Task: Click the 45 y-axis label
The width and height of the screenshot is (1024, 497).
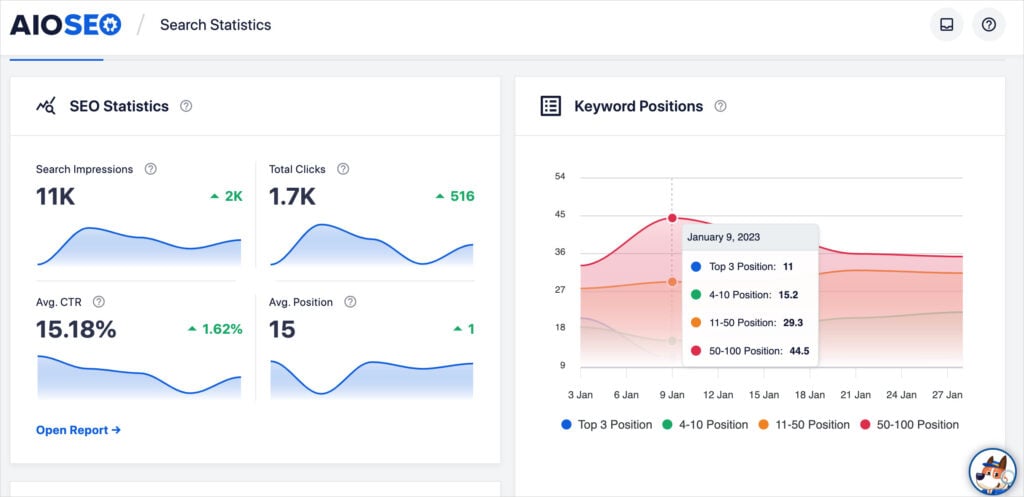Action: pos(560,215)
